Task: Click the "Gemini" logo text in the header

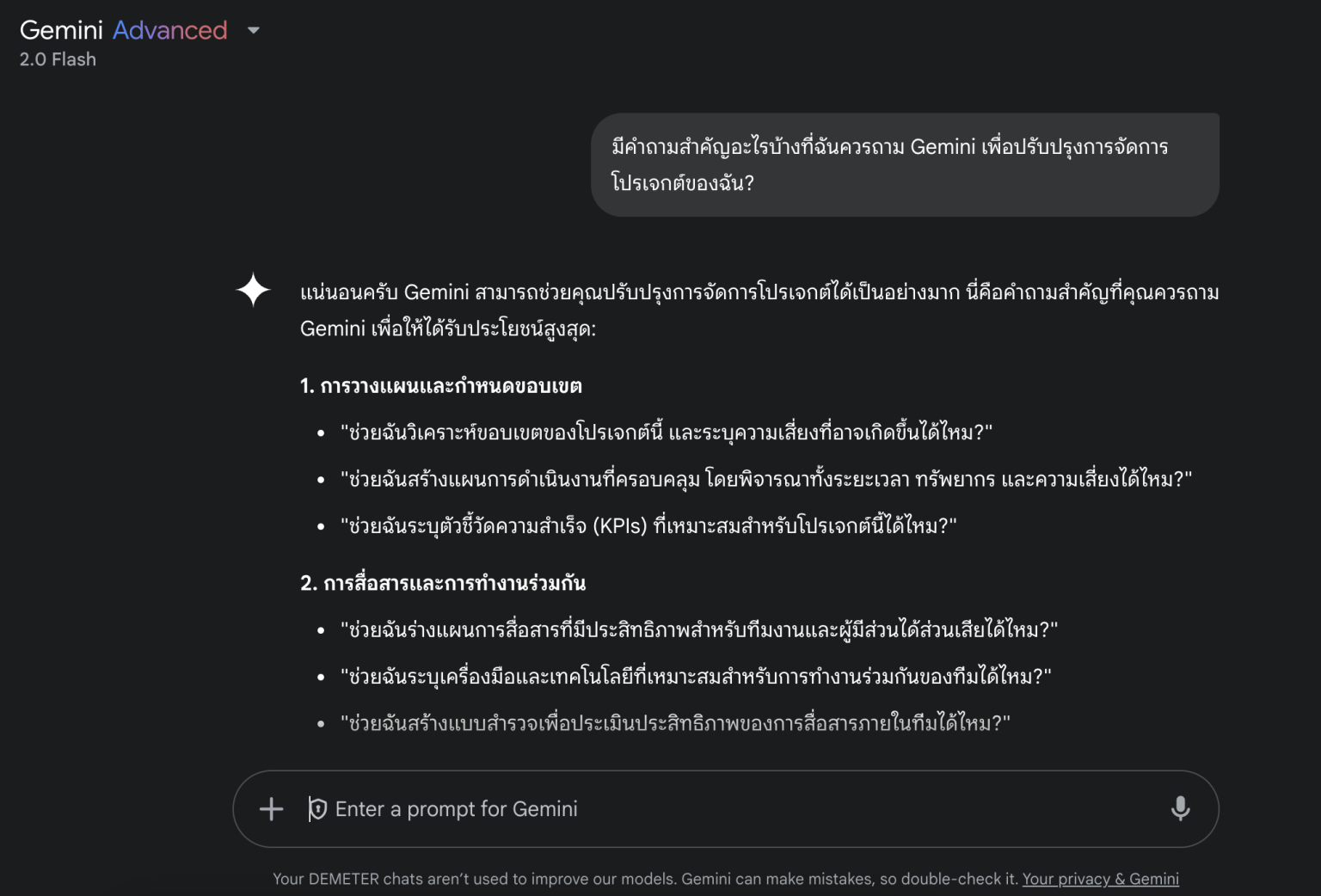Action: [61, 30]
